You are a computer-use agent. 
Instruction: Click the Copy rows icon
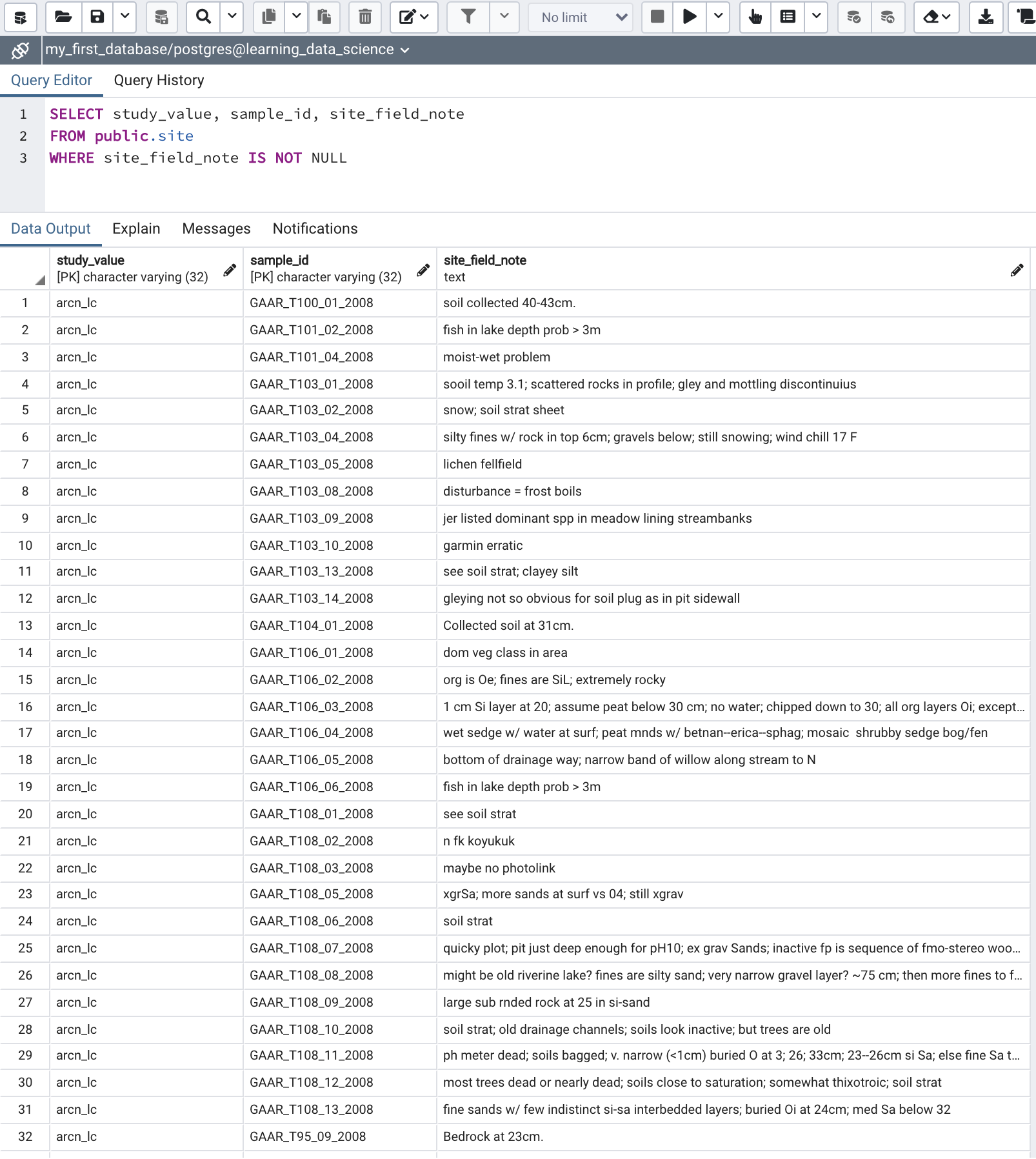coord(269,17)
